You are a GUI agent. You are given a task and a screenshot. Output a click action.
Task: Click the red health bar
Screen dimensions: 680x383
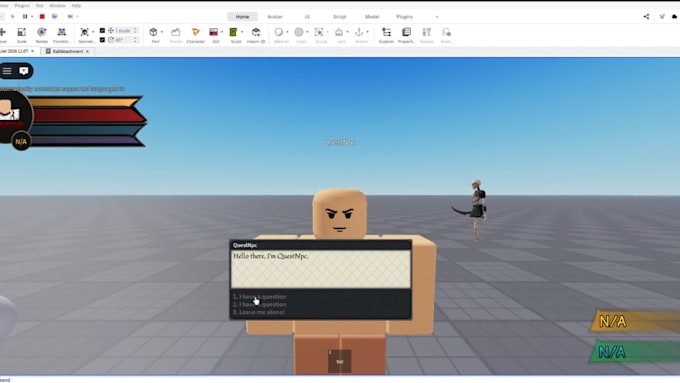89,115
